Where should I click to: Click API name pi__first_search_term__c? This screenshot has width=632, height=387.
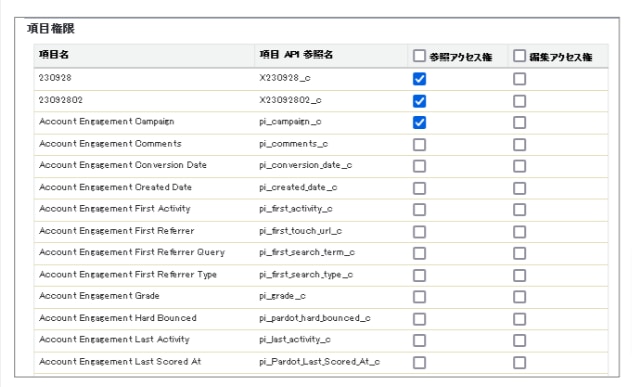pyautogui.click(x=307, y=252)
